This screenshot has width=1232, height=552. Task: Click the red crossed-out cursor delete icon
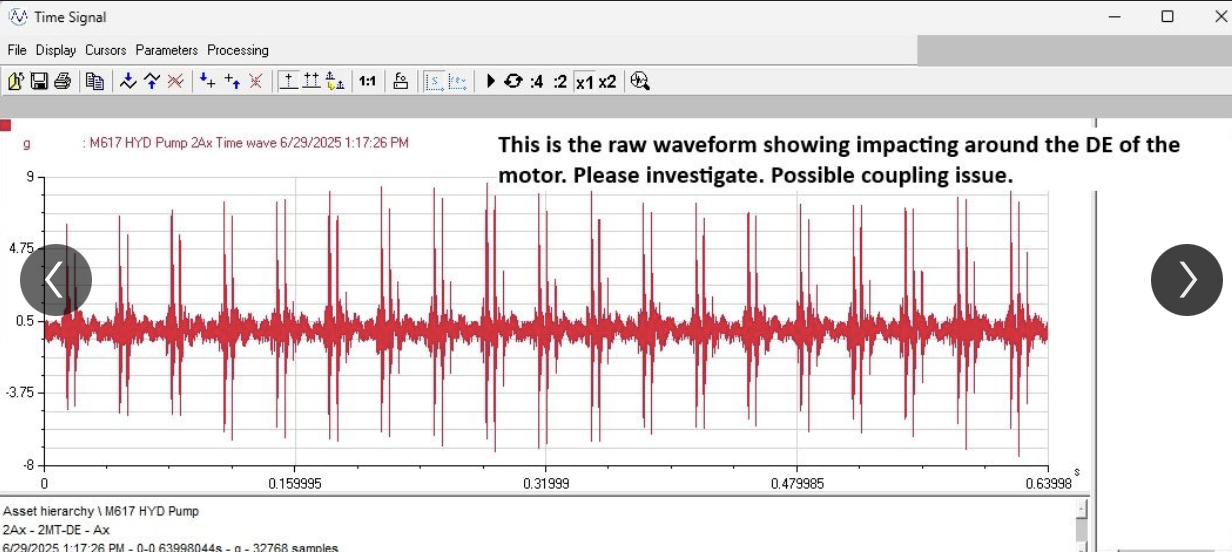click(255, 81)
